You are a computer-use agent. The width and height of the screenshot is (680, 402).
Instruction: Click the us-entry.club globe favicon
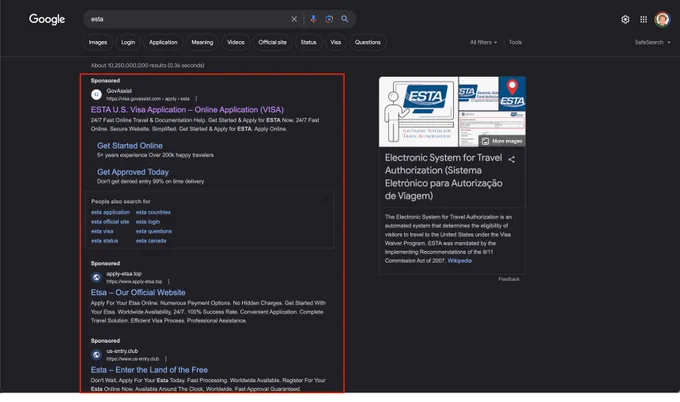pos(96,354)
